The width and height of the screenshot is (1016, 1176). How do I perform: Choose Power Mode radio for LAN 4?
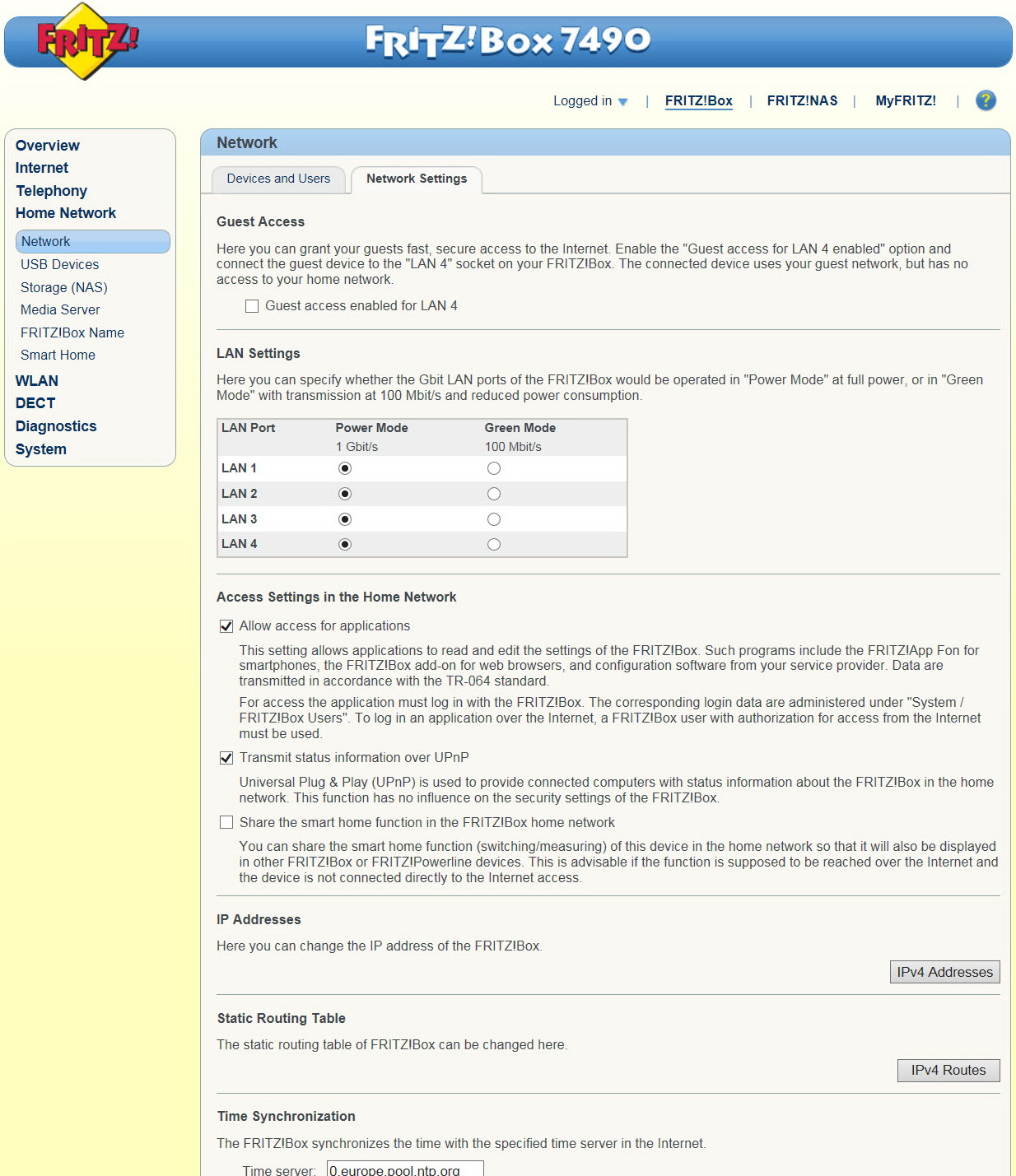pos(345,544)
